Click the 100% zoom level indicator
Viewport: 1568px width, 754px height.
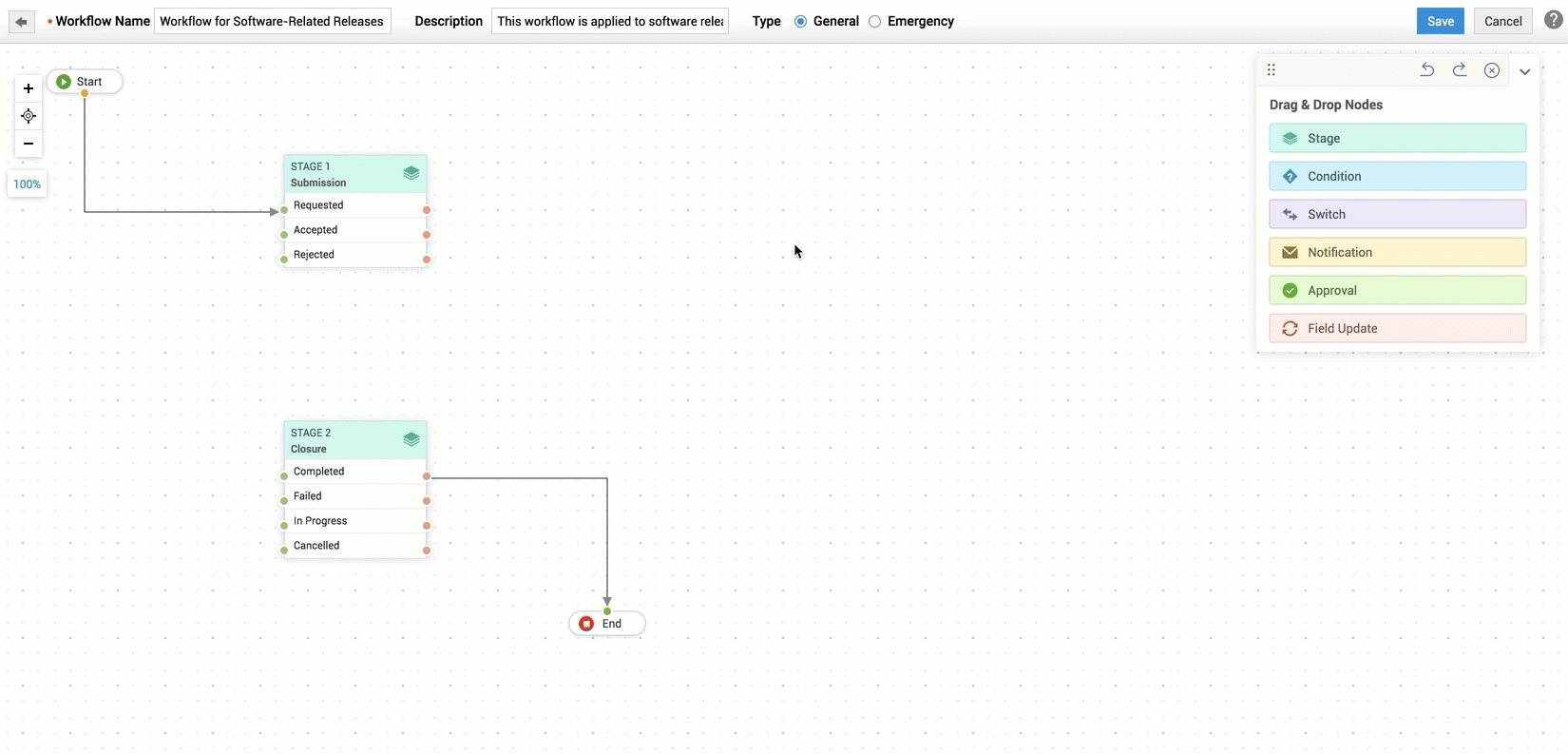tap(27, 184)
